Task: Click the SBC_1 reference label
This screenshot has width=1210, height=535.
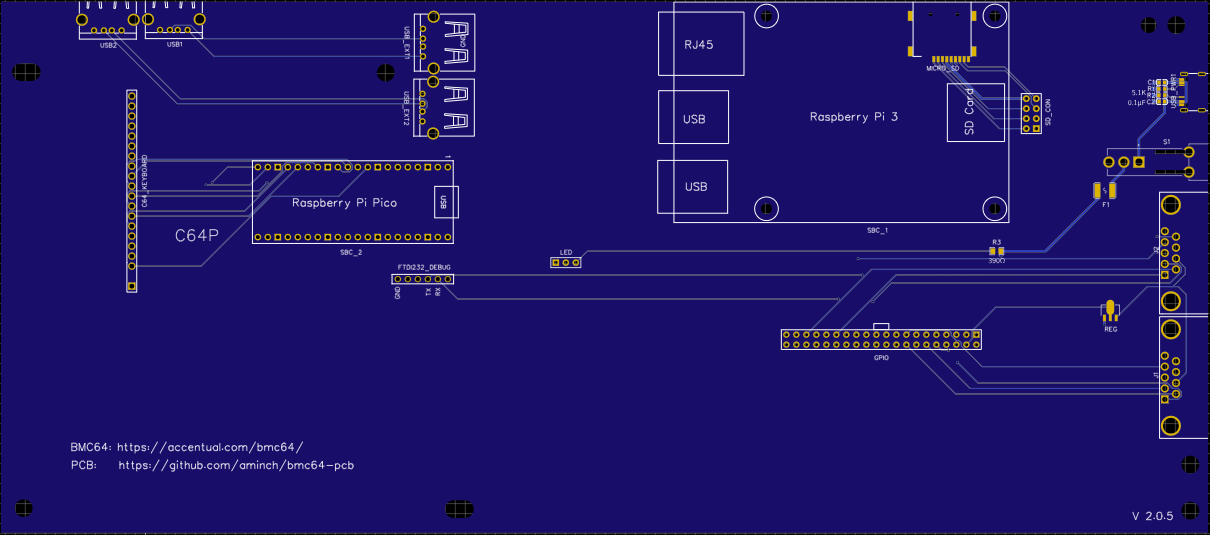Action: pos(878,231)
